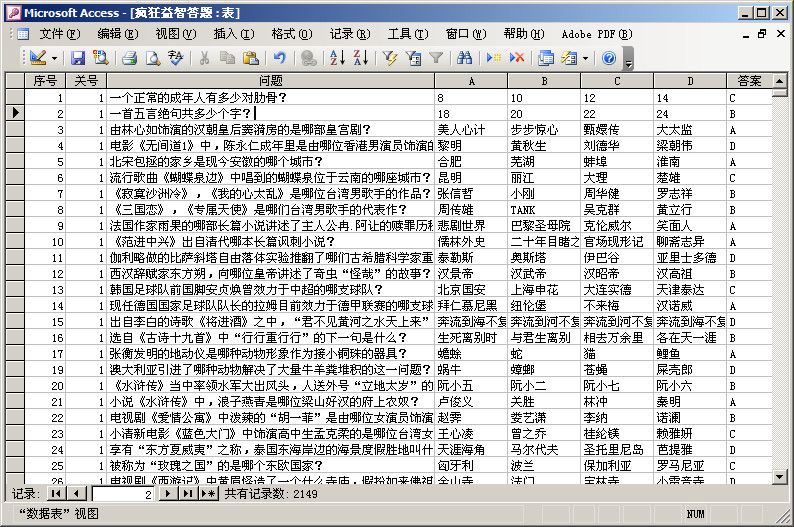Click the Paste clipboard icon
This screenshot has height=527, width=794.
point(251,58)
